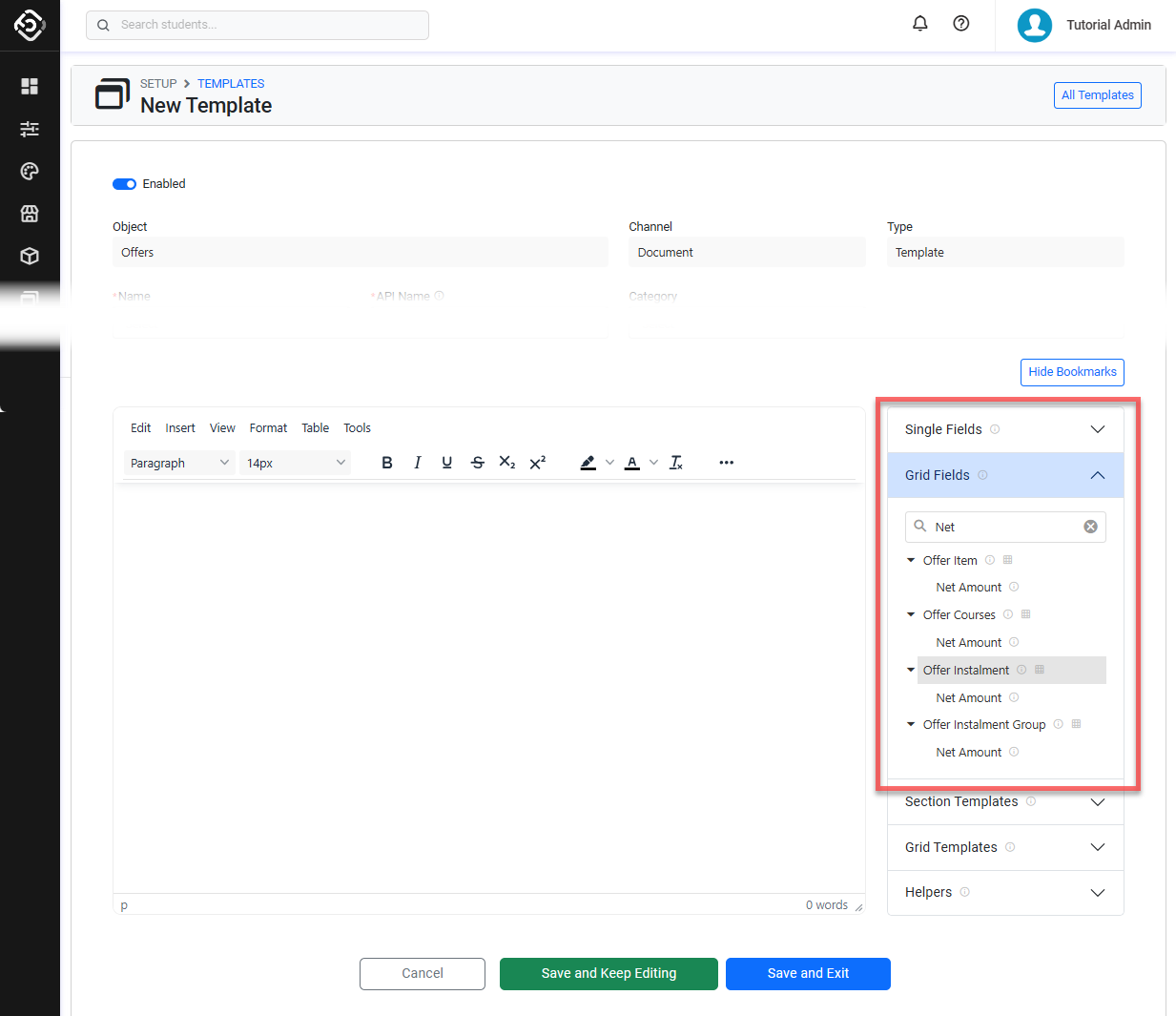This screenshot has height=1016, width=1176.
Task: Collapse the Offer Courses tree node
Action: [911, 615]
